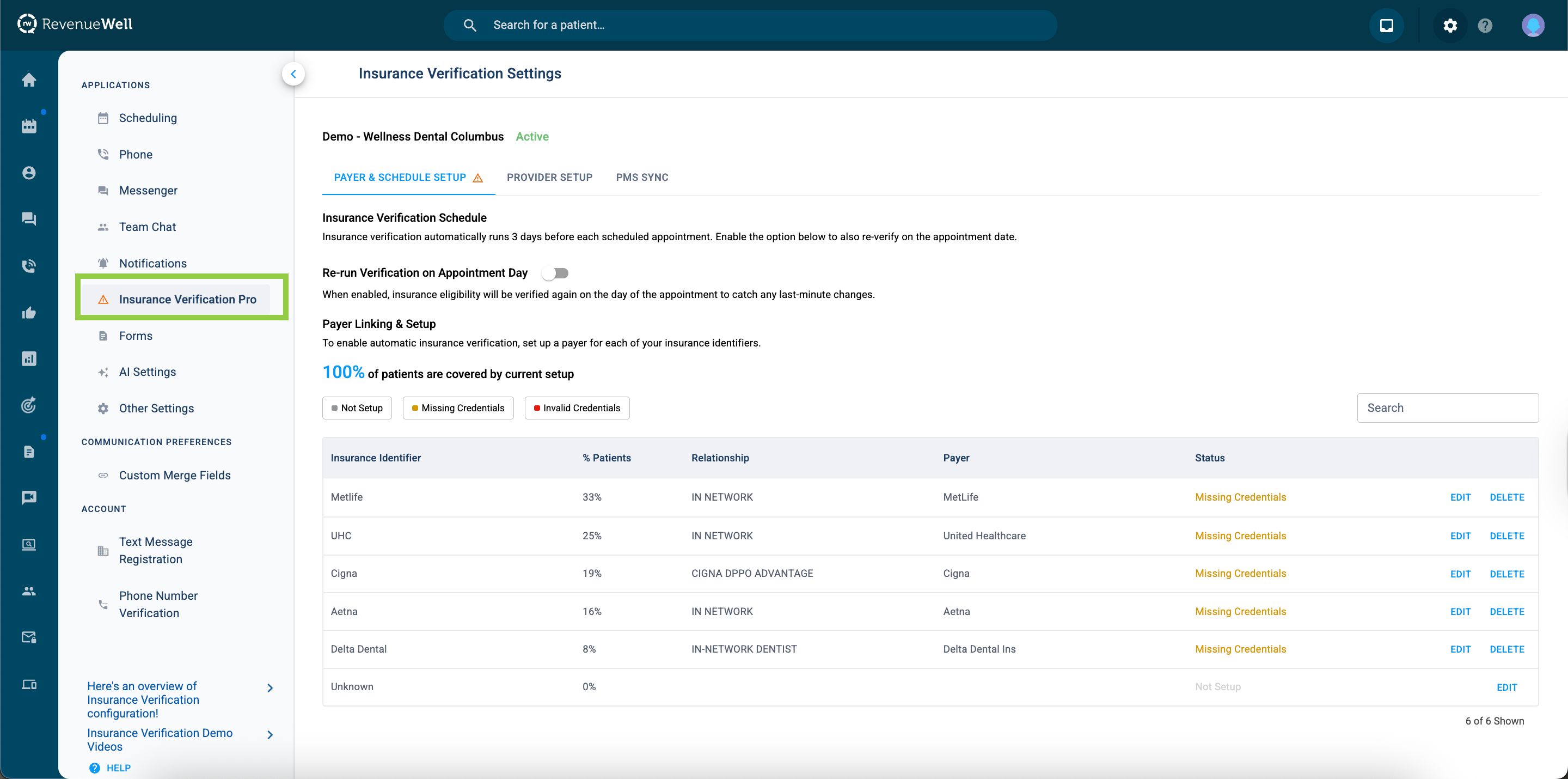
Task: Click the inbox tray icon in header
Action: pos(1386,25)
